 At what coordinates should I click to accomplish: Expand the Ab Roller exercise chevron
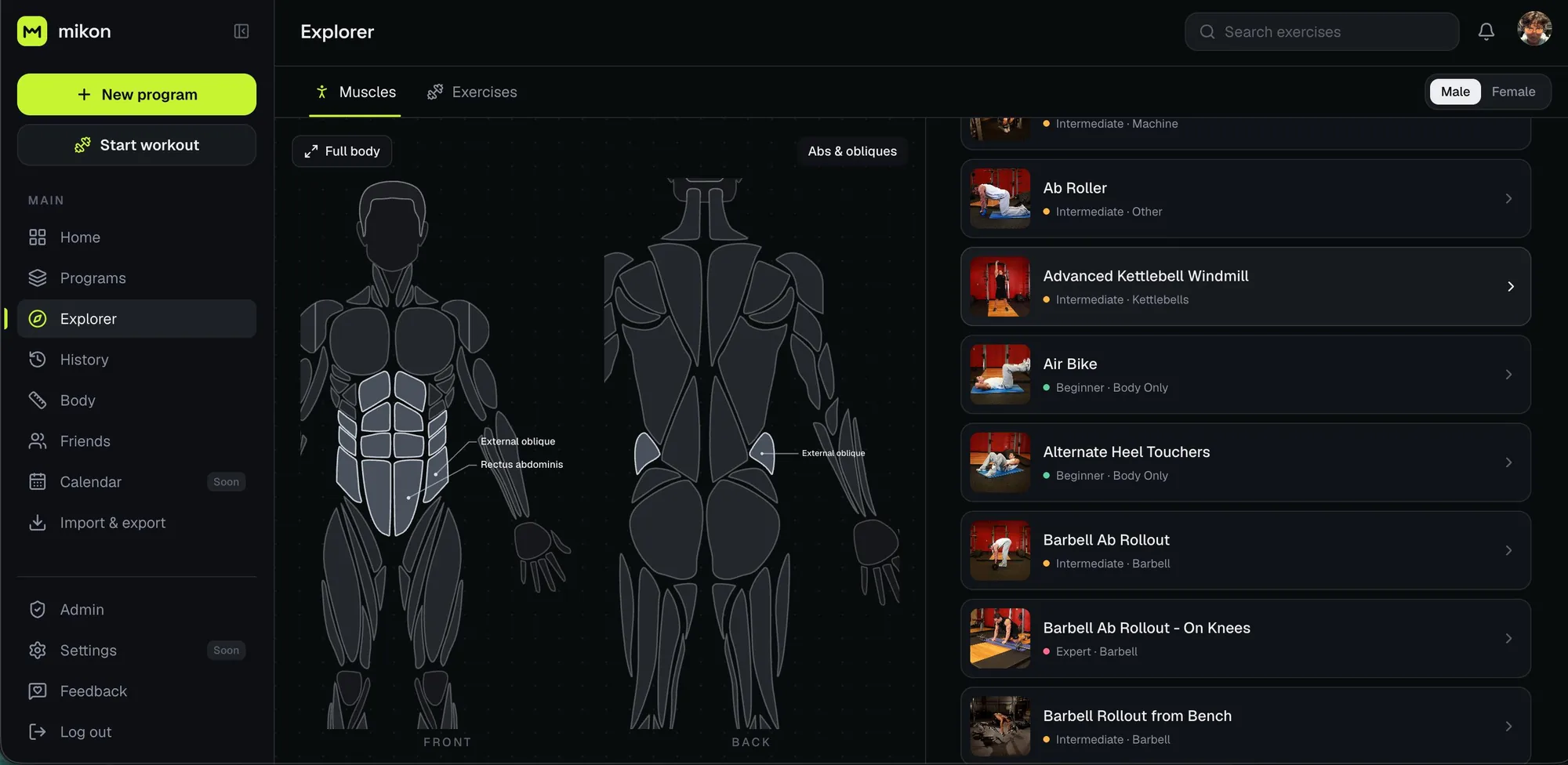point(1508,198)
